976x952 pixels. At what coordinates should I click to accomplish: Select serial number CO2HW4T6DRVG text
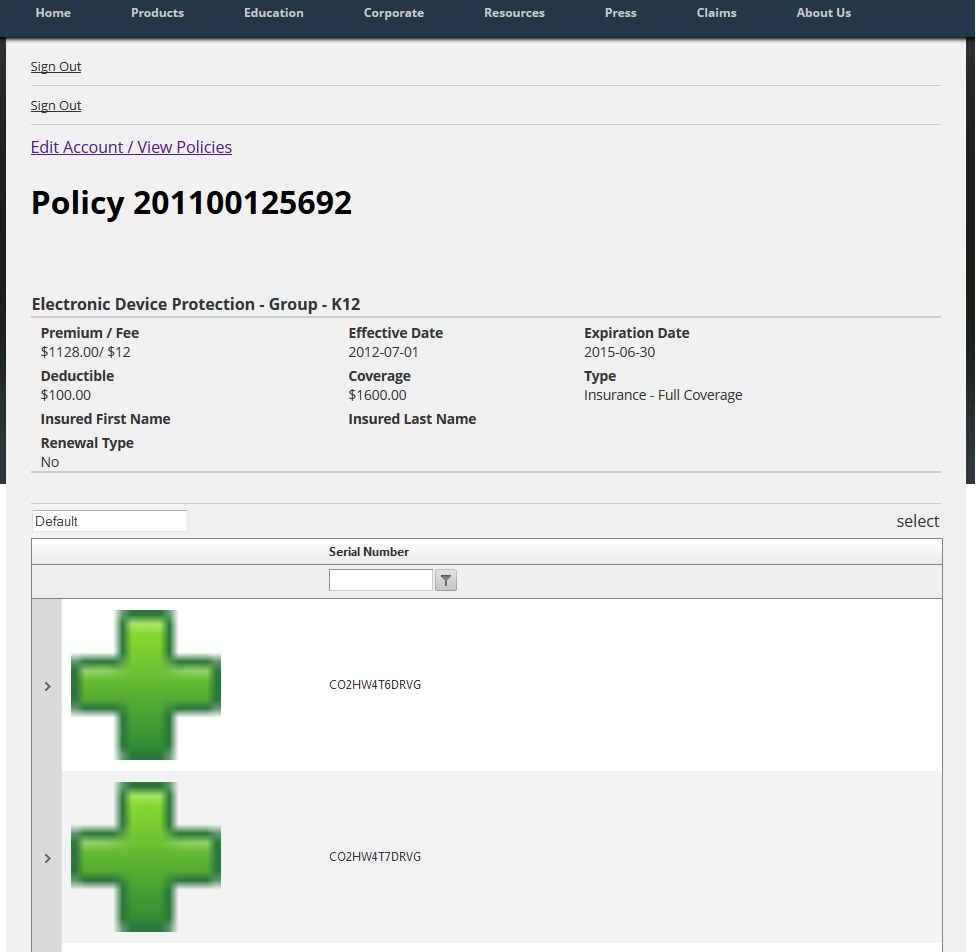[375, 685]
